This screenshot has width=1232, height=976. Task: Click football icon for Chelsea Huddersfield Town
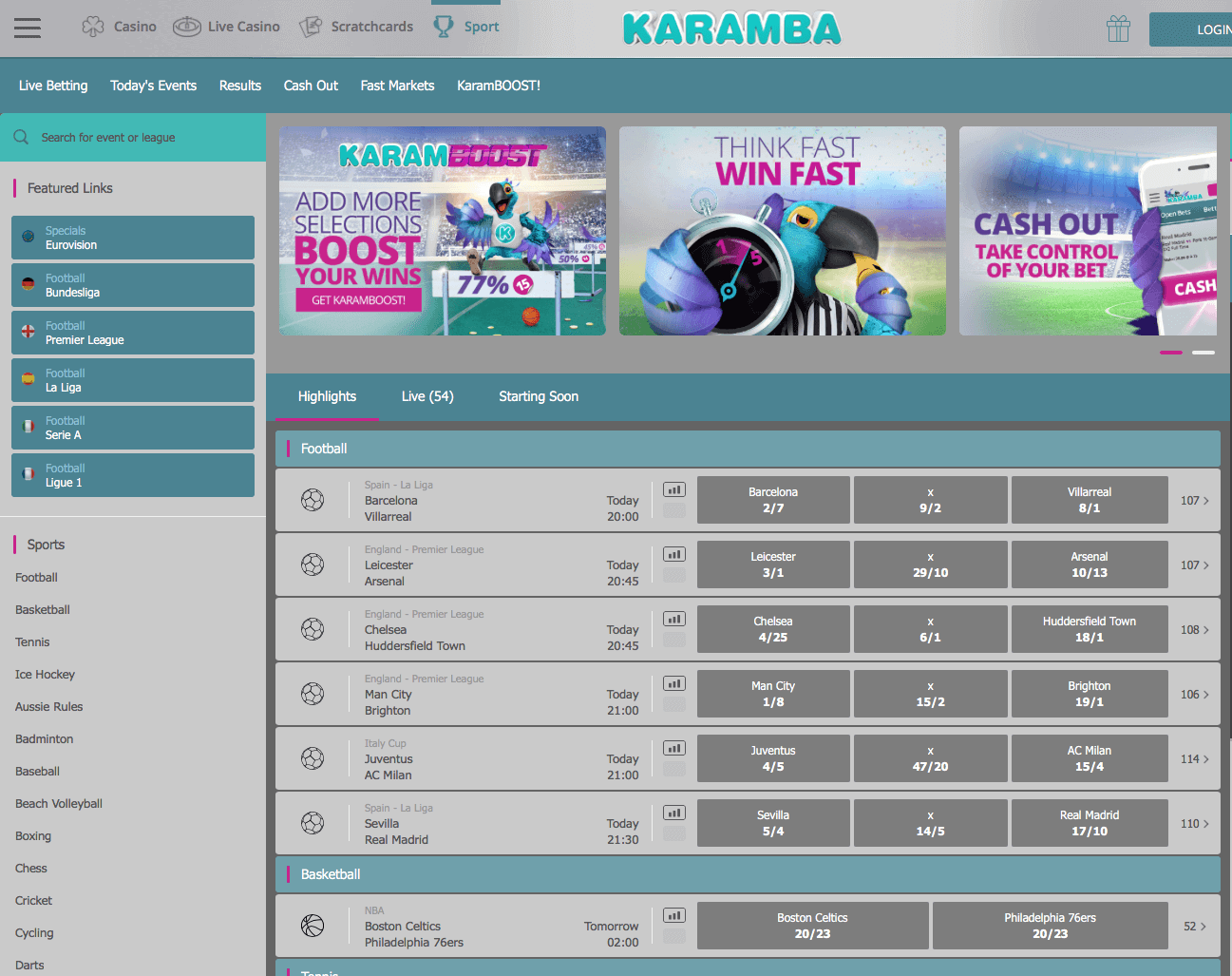(x=313, y=629)
